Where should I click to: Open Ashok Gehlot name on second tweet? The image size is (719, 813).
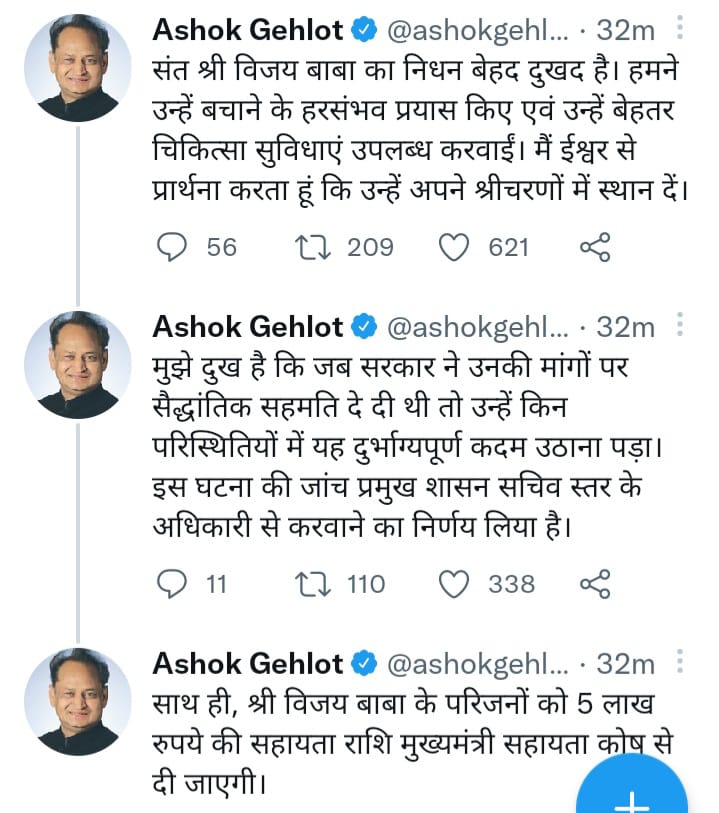tap(247, 327)
